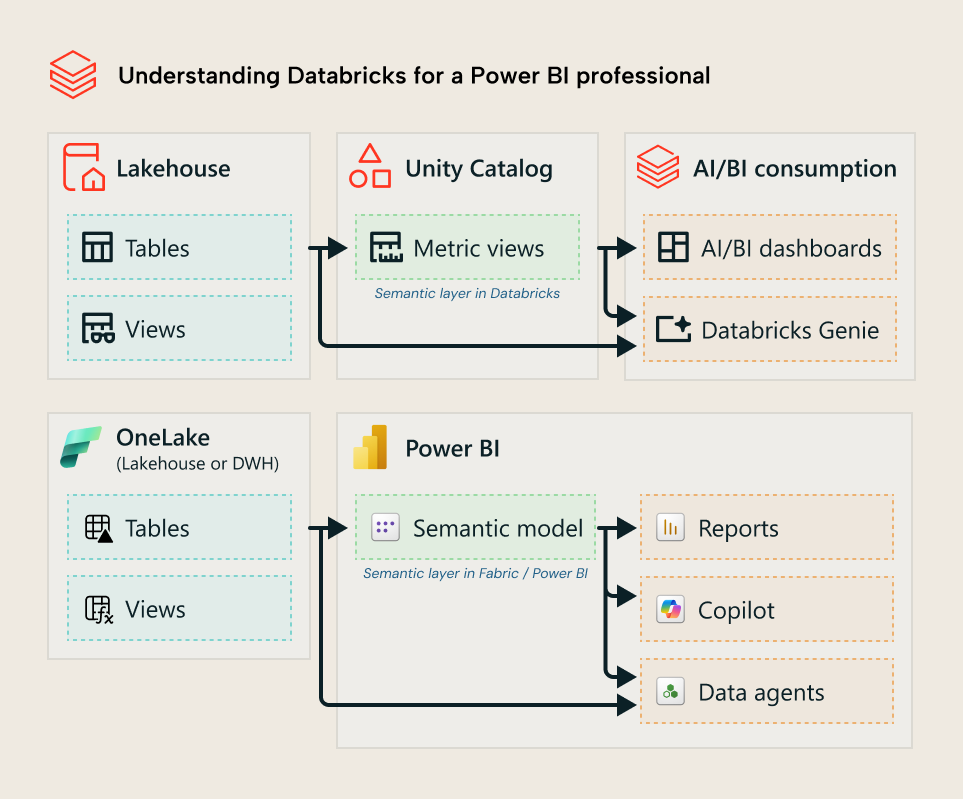Click the Semantic layer in Databricks caption

pos(466,293)
